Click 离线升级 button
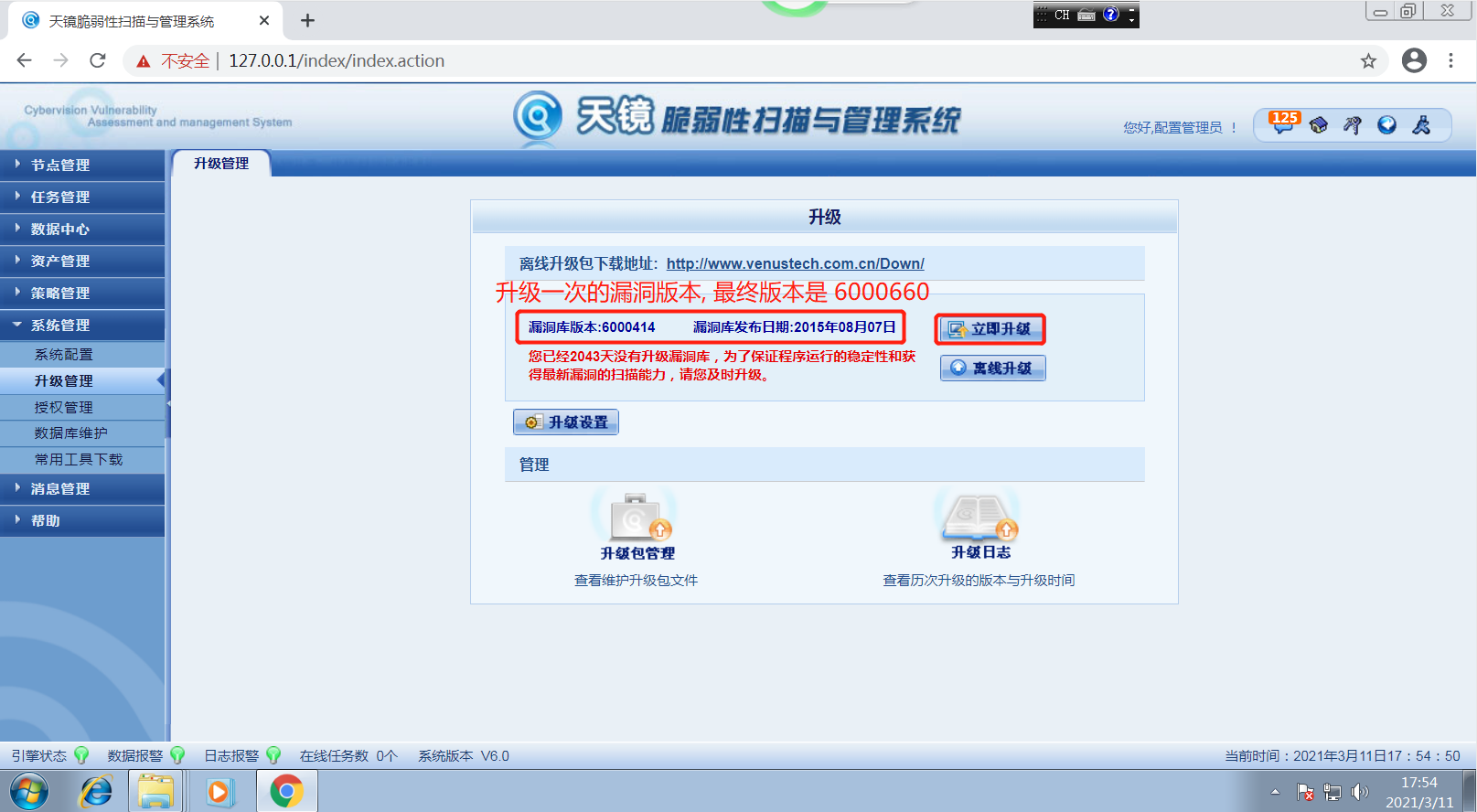The width and height of the screenshot is (1477, 812). click(992, 368)
